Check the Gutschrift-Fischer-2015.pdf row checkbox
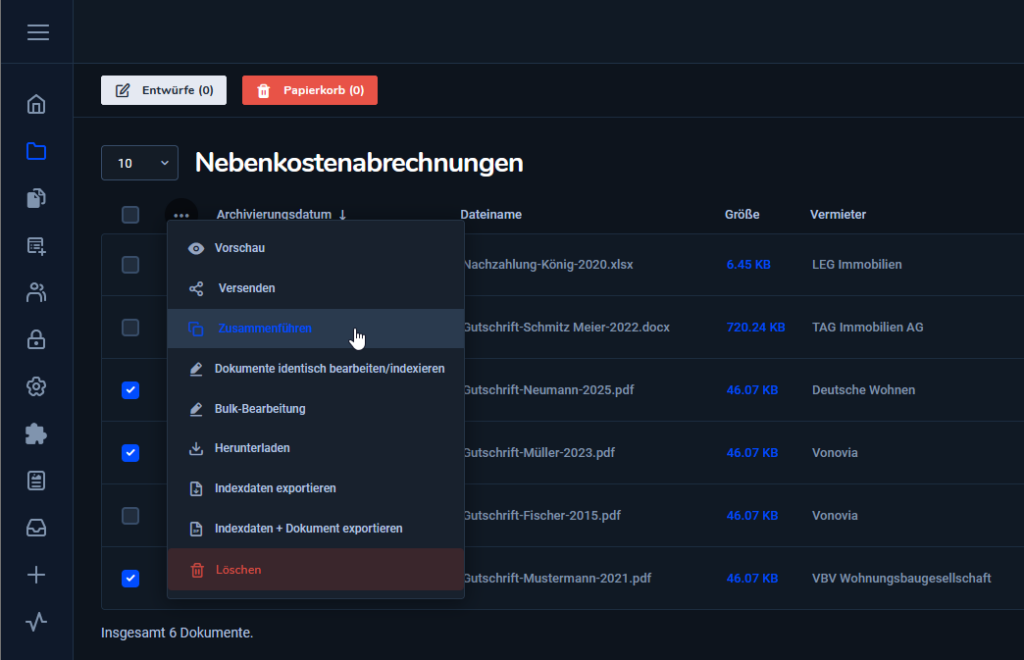The image size is (1024, 660). coord(131,515)
